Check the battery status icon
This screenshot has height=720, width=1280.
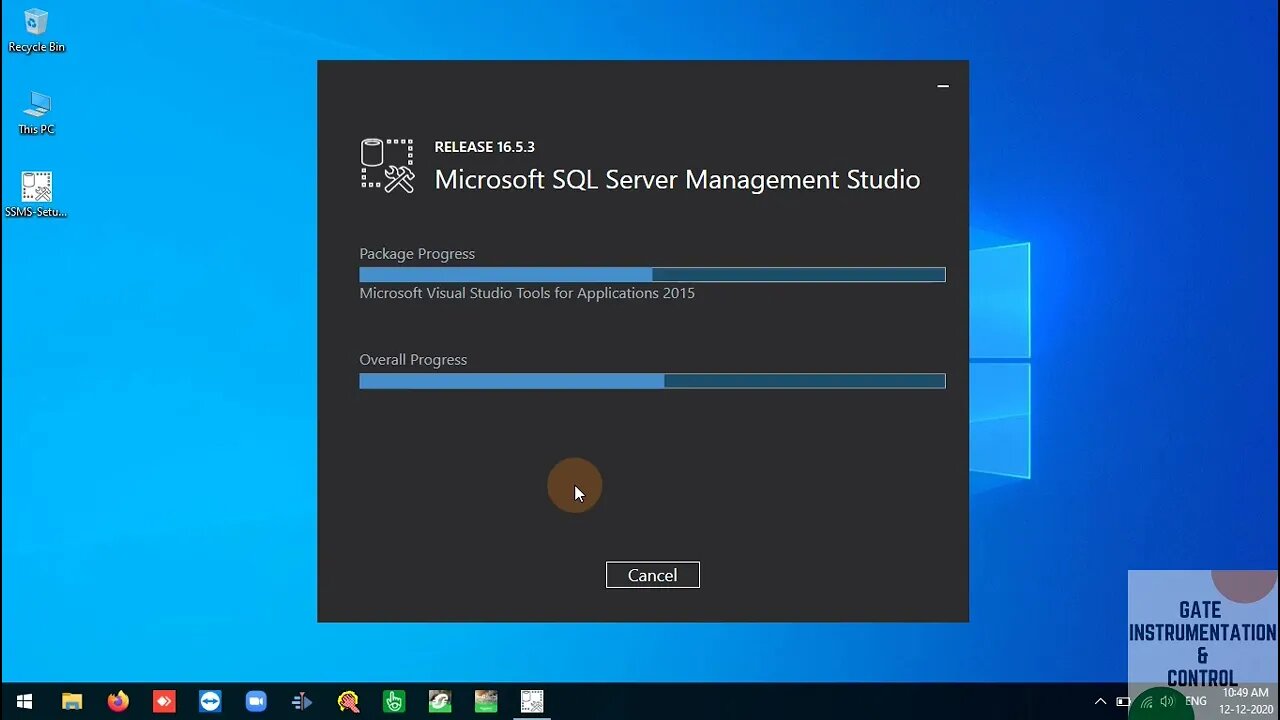[1123, 701]
